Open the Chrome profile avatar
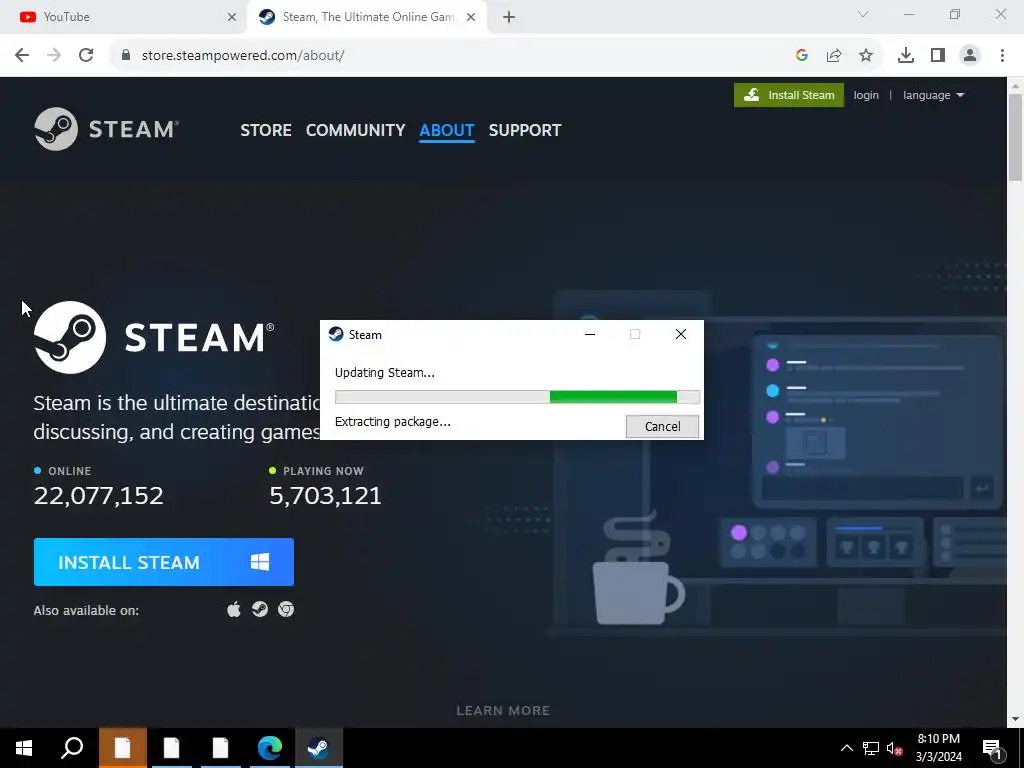Screen dimensions: 1024x768 click(970, 56)
